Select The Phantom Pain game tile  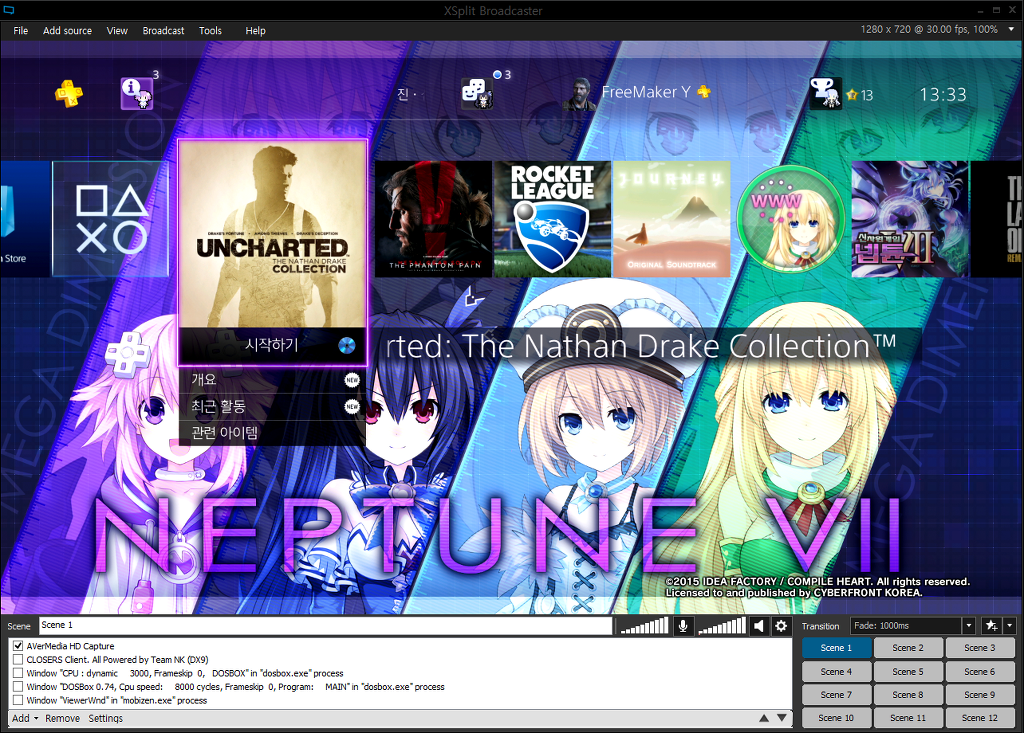[434, 219]
